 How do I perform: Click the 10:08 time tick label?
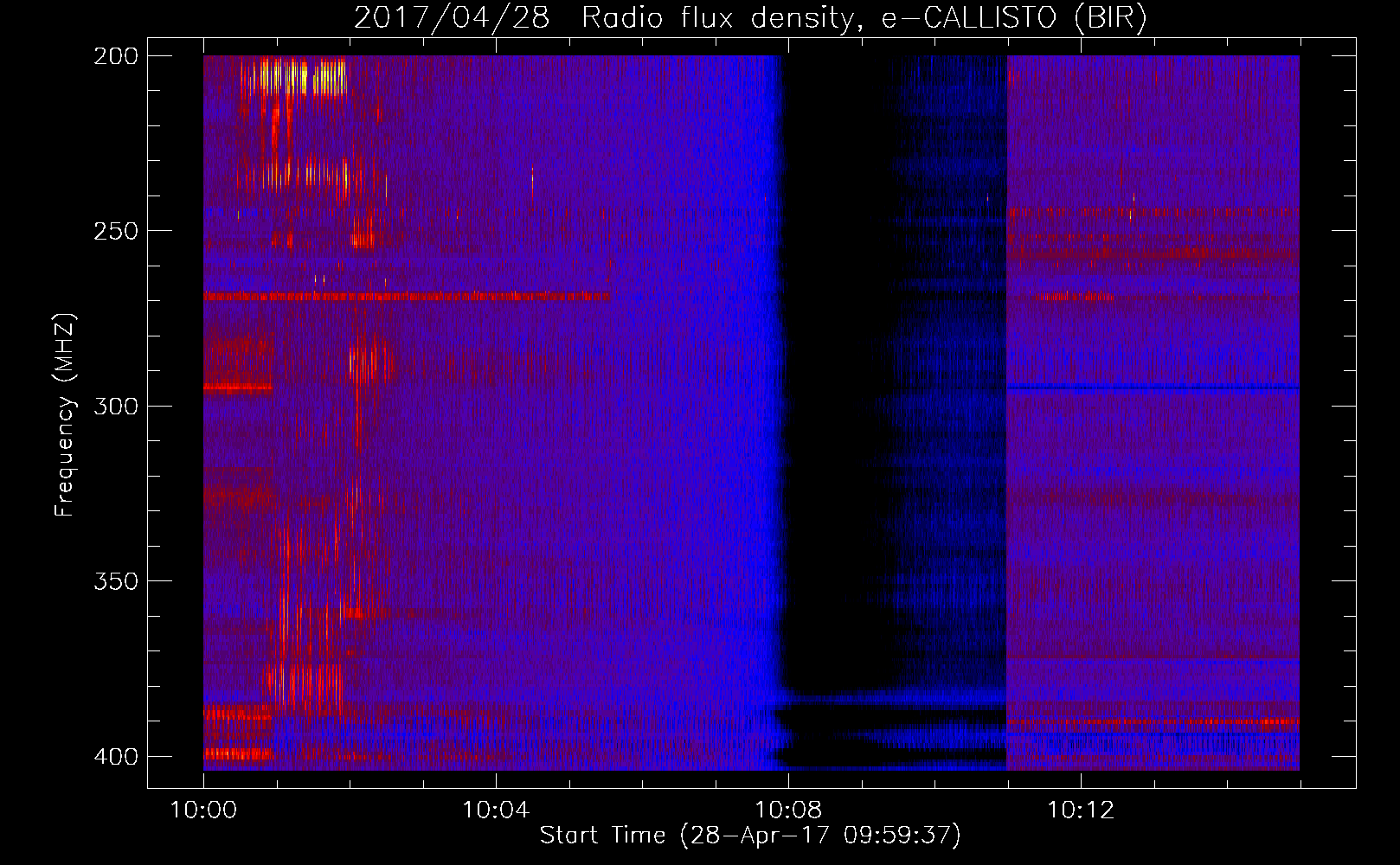(788, 810)
